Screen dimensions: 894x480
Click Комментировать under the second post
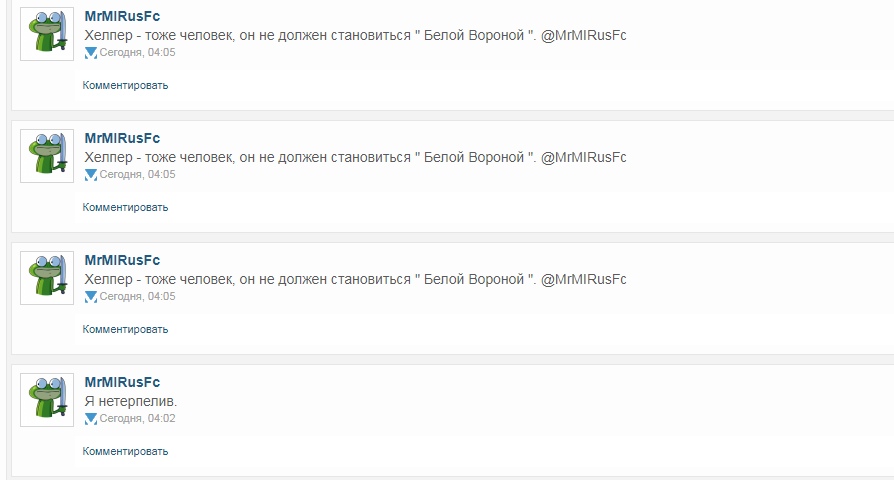(125, 208)
